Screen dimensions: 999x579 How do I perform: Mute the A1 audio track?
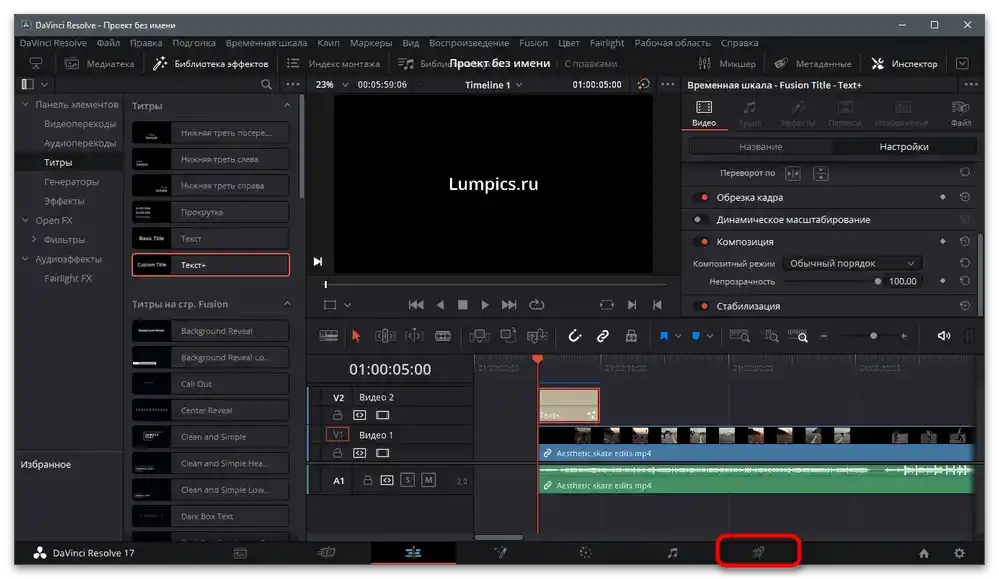tap(428, 480)
